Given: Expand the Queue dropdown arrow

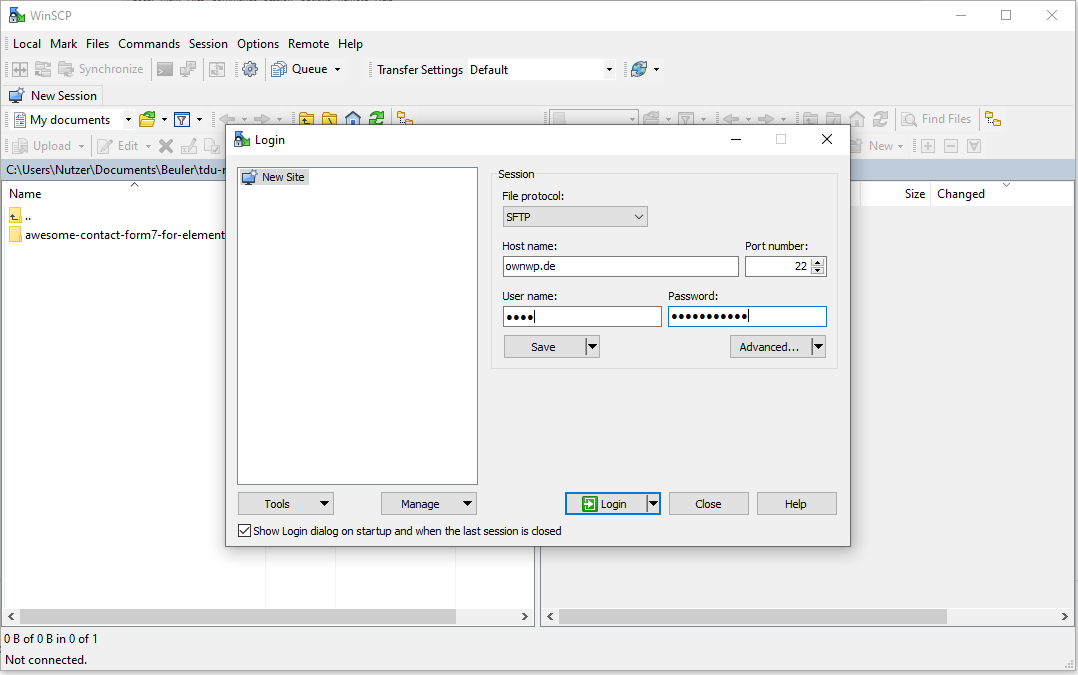Looking at the screenshot, I should point(338,69).
